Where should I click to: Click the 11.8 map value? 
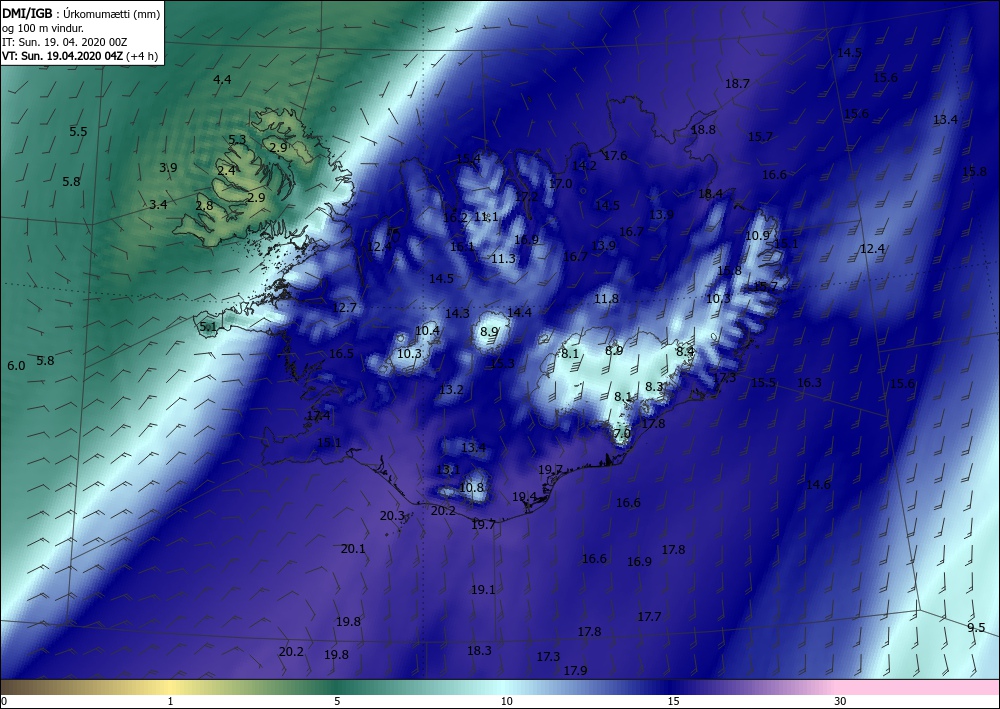[x=607, y=298]
